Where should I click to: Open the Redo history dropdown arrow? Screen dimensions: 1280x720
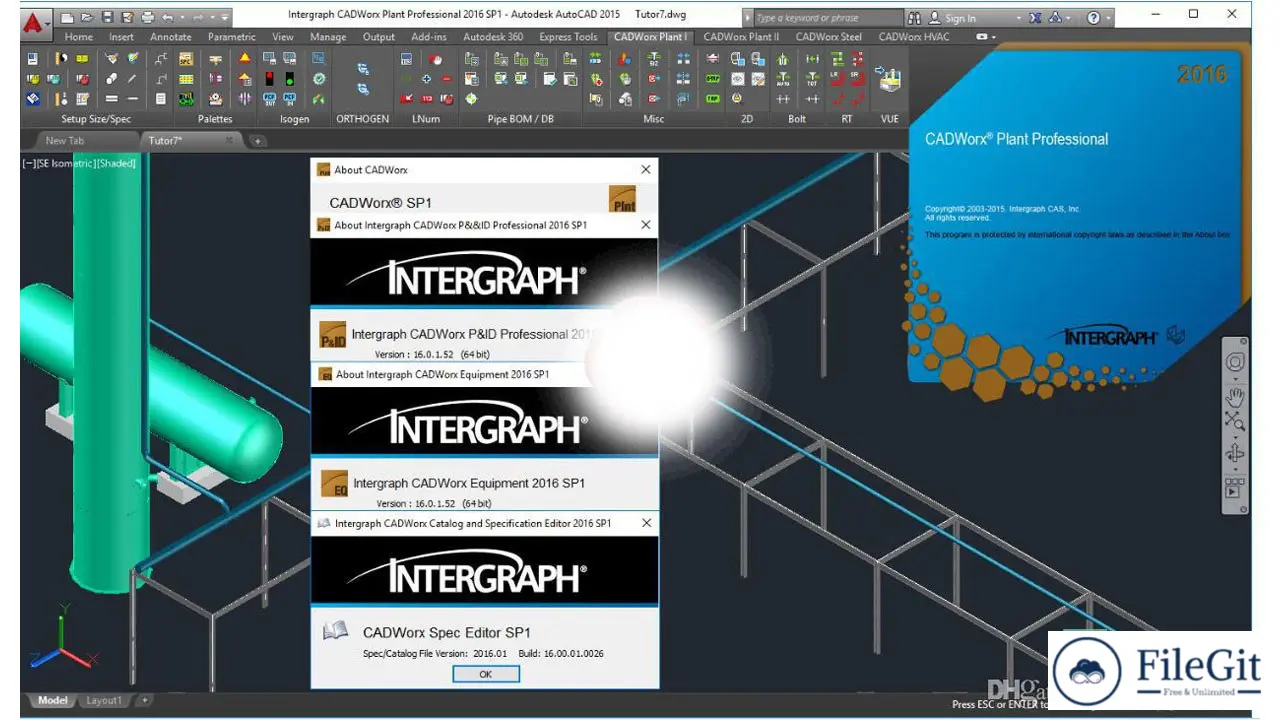(213, 18)
